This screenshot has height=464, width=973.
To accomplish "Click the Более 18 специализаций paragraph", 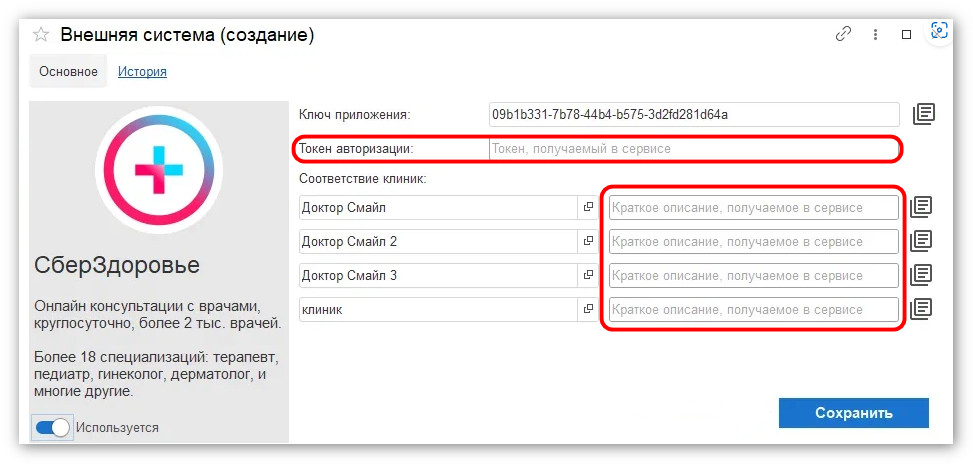I will [154, 375].
